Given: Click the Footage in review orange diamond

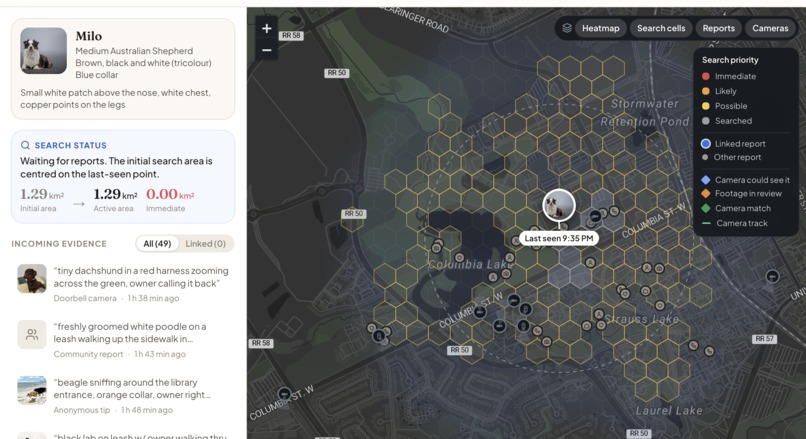Looking at the screenshot, I should (706, 193).
